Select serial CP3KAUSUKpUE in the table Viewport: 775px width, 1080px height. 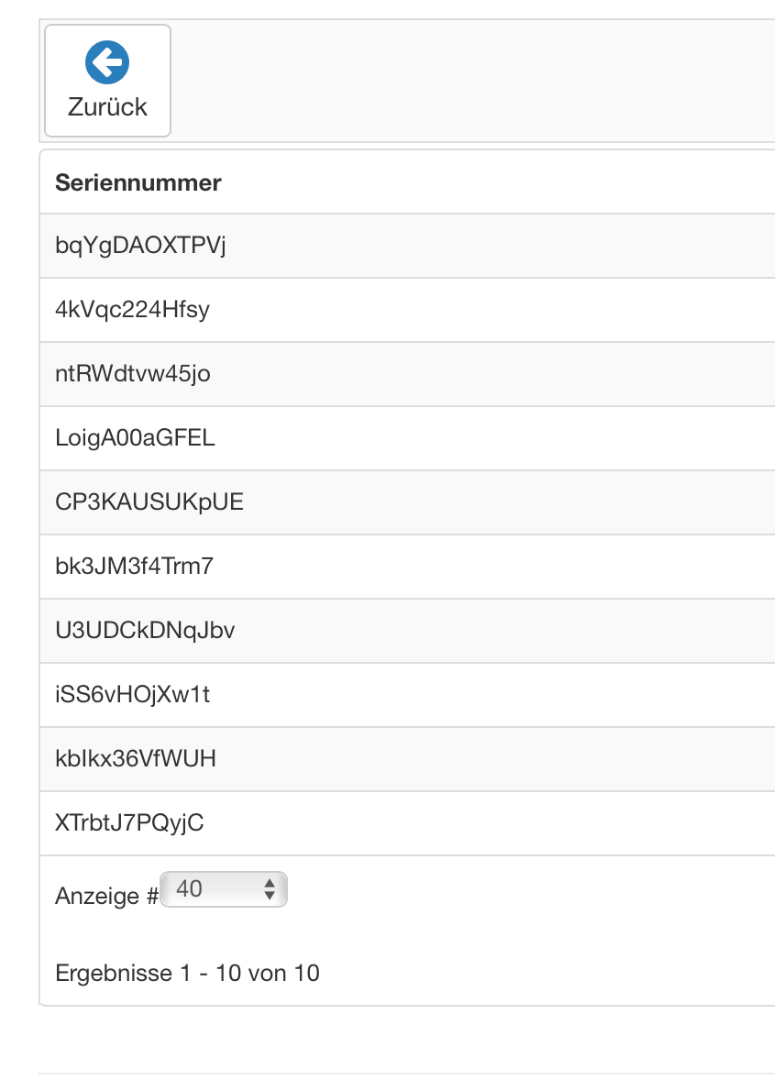pyautogui.click(x=149, y=502)
